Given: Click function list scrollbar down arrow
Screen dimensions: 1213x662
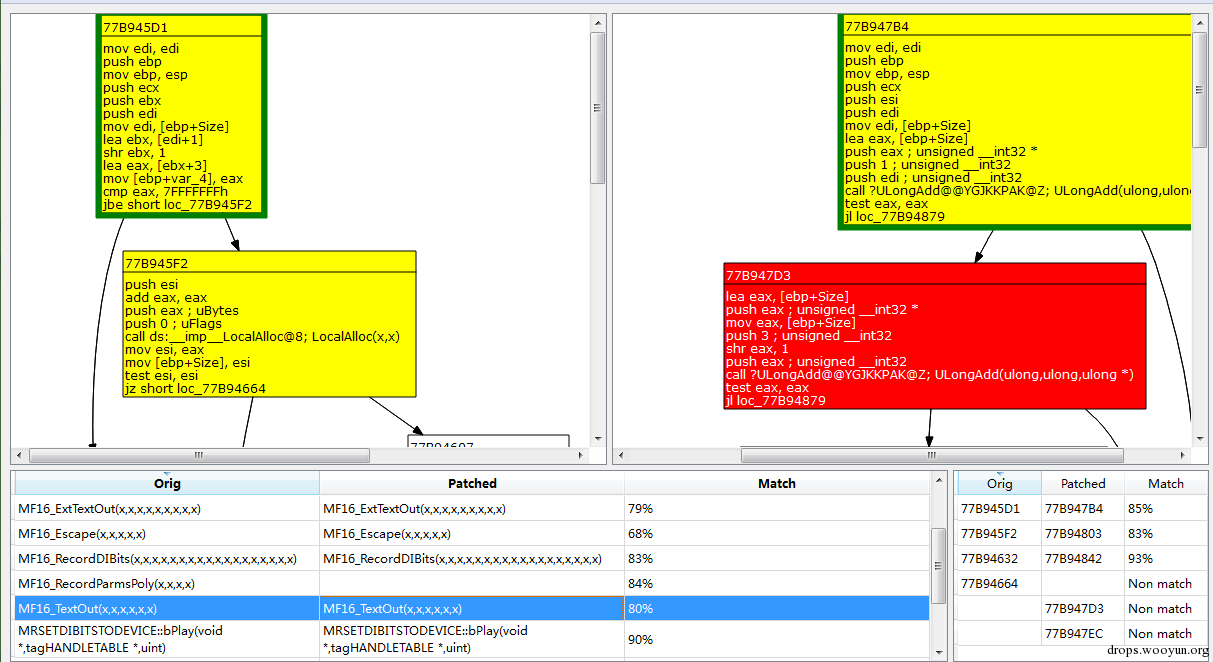Looking at the screenshot, I should point(938,651).
